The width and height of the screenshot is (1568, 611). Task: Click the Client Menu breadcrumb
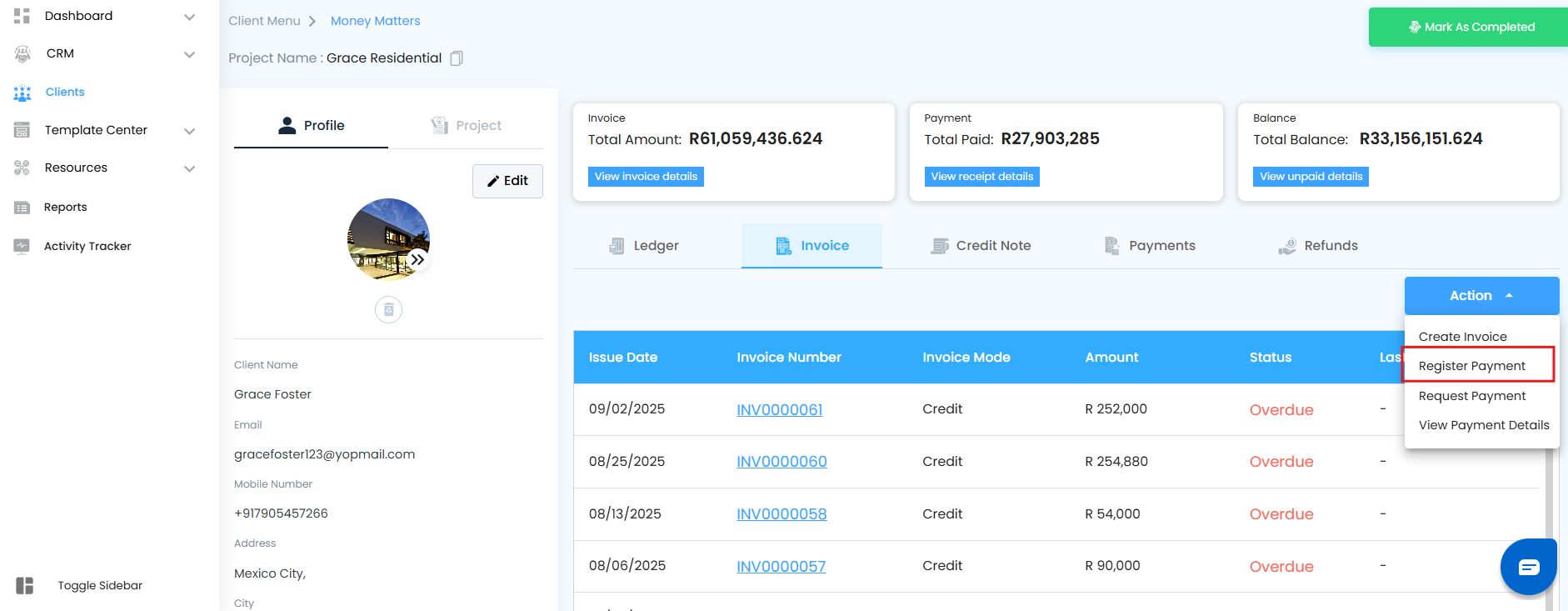[264, 21]
